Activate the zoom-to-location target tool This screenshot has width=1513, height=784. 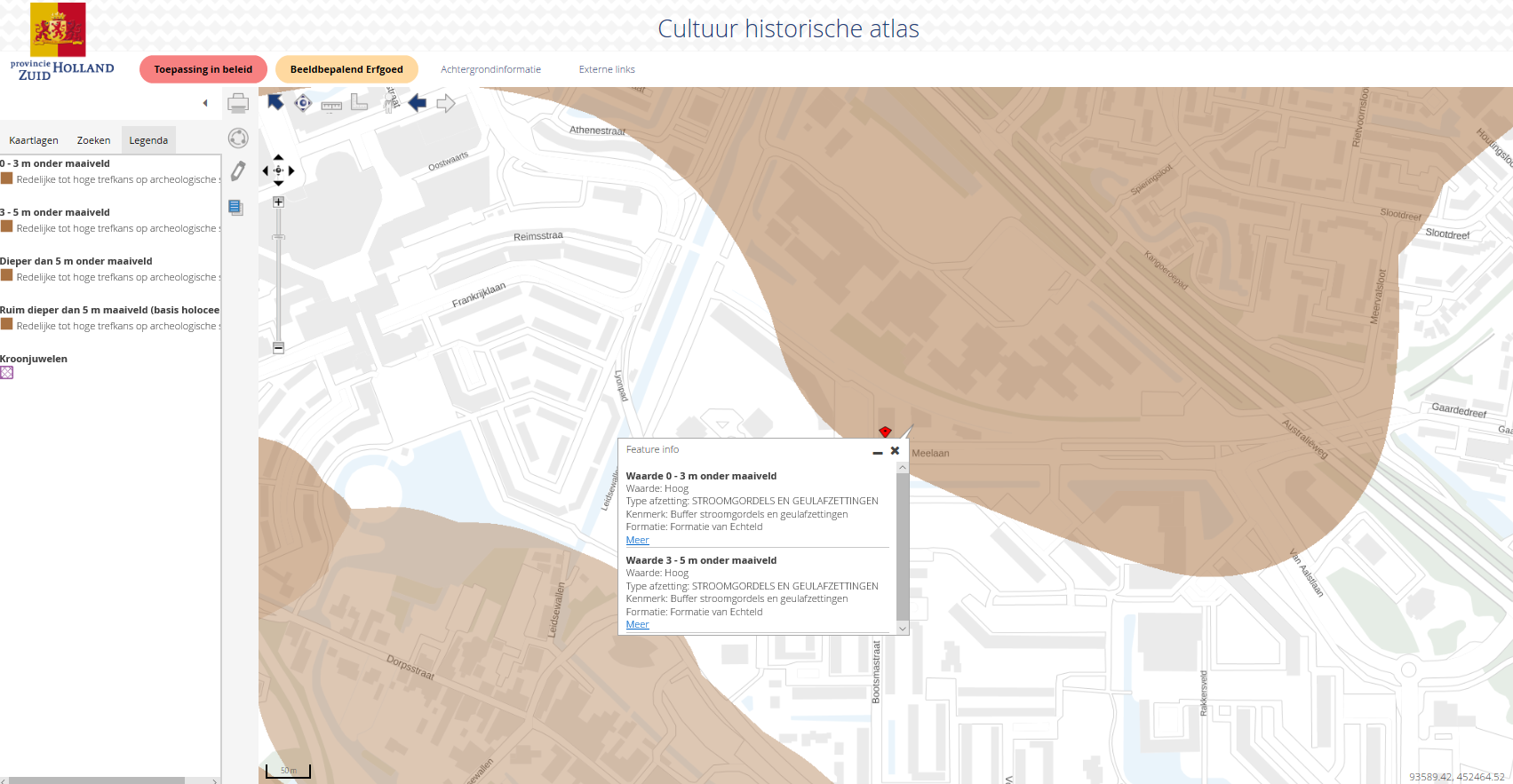pyautogui.click(x=303, y=103)
